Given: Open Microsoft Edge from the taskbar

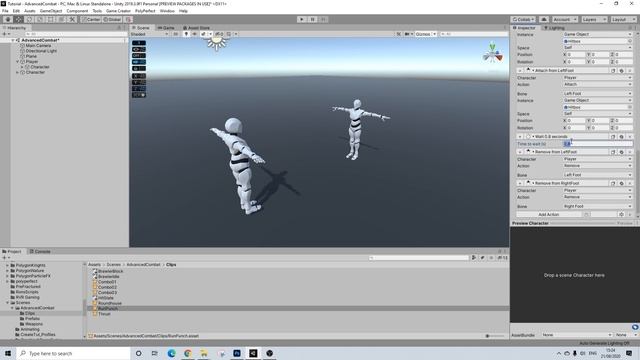Looking at the screenshot, I should tap(171, 353).
